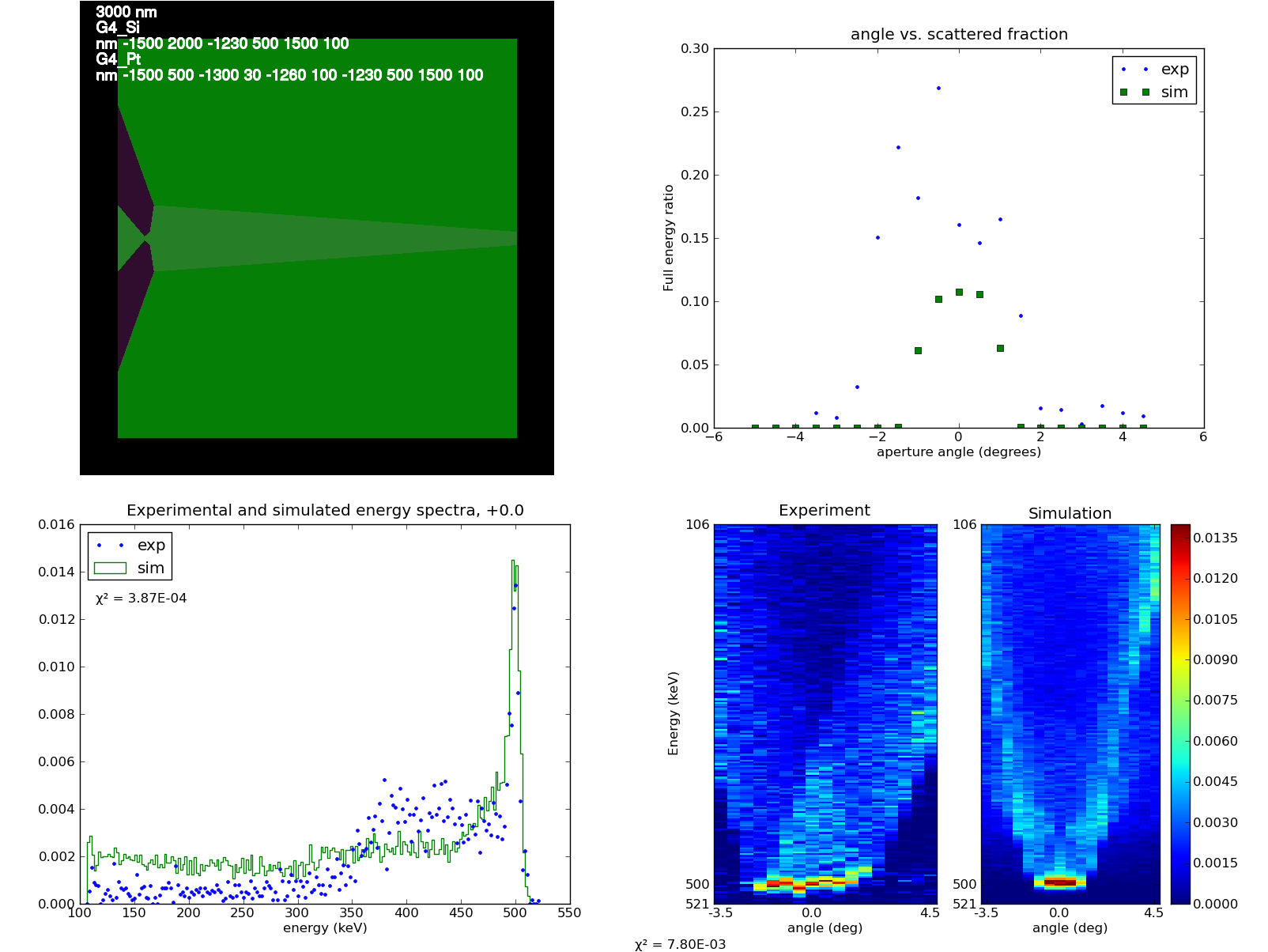
Task: Select the 'G4_Si' material label
Action: click(x=118, y=28)
